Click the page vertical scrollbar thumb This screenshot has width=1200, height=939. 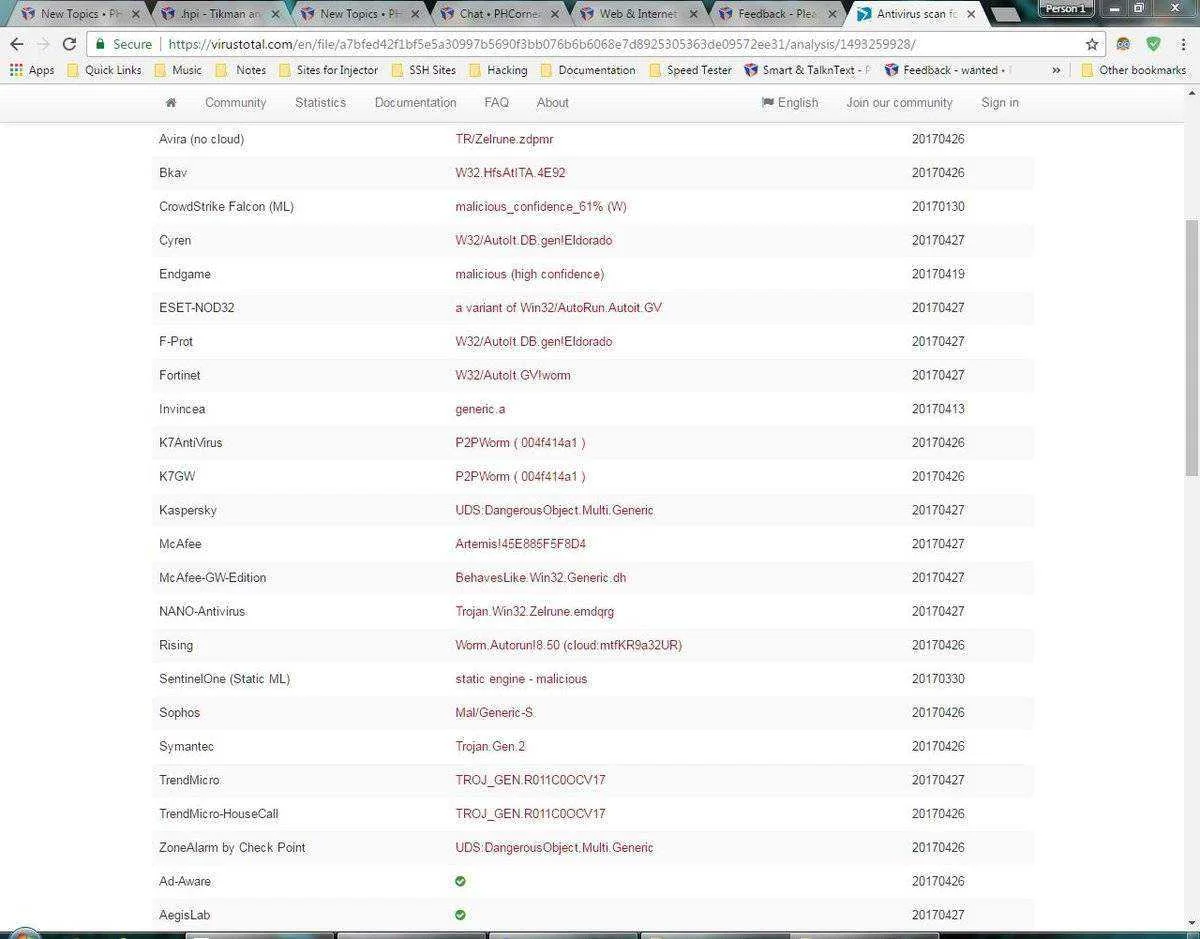[x=1191, y=347]
